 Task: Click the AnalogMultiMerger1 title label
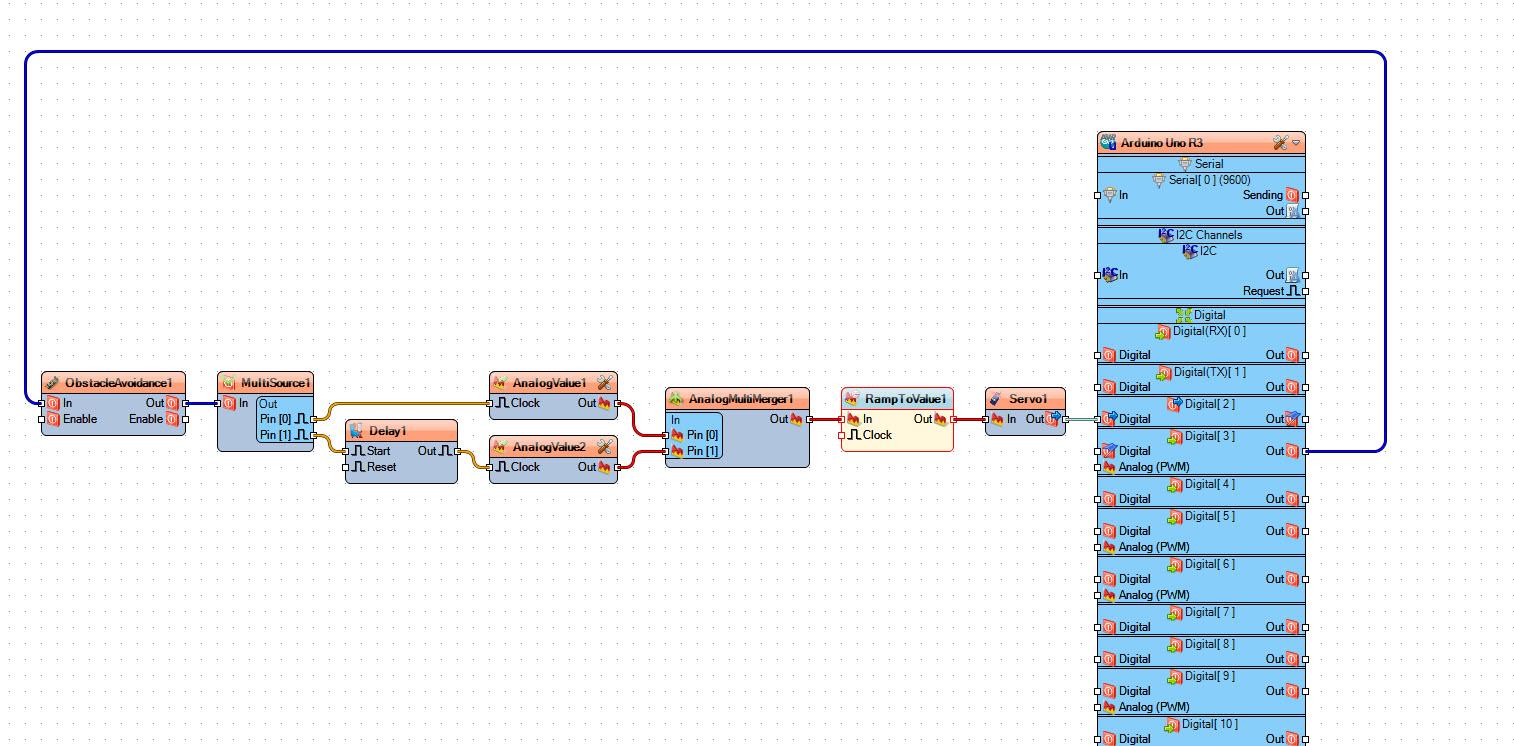[x=741, y=399]
